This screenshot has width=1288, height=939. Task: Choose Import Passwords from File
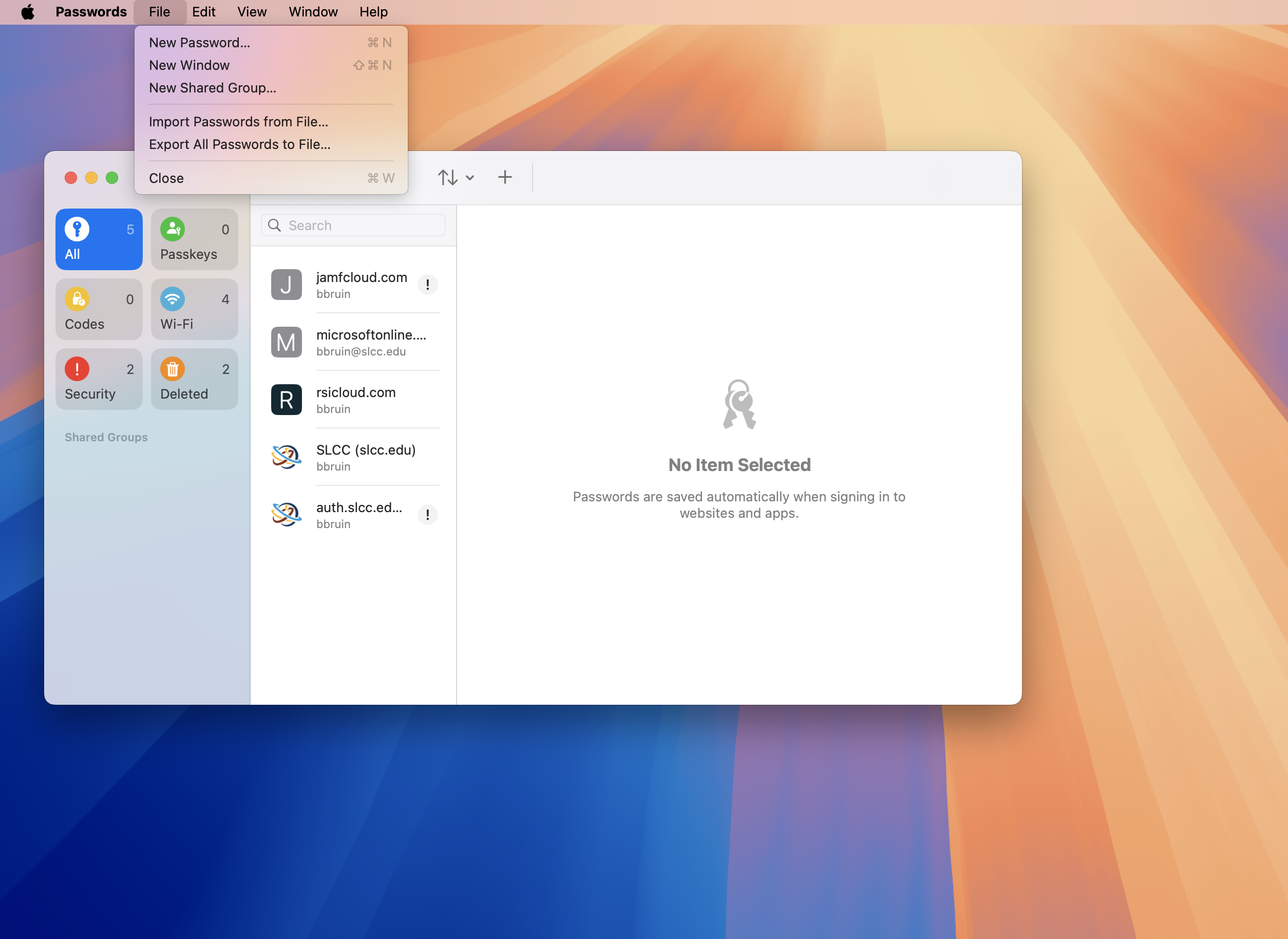point(238,122)
